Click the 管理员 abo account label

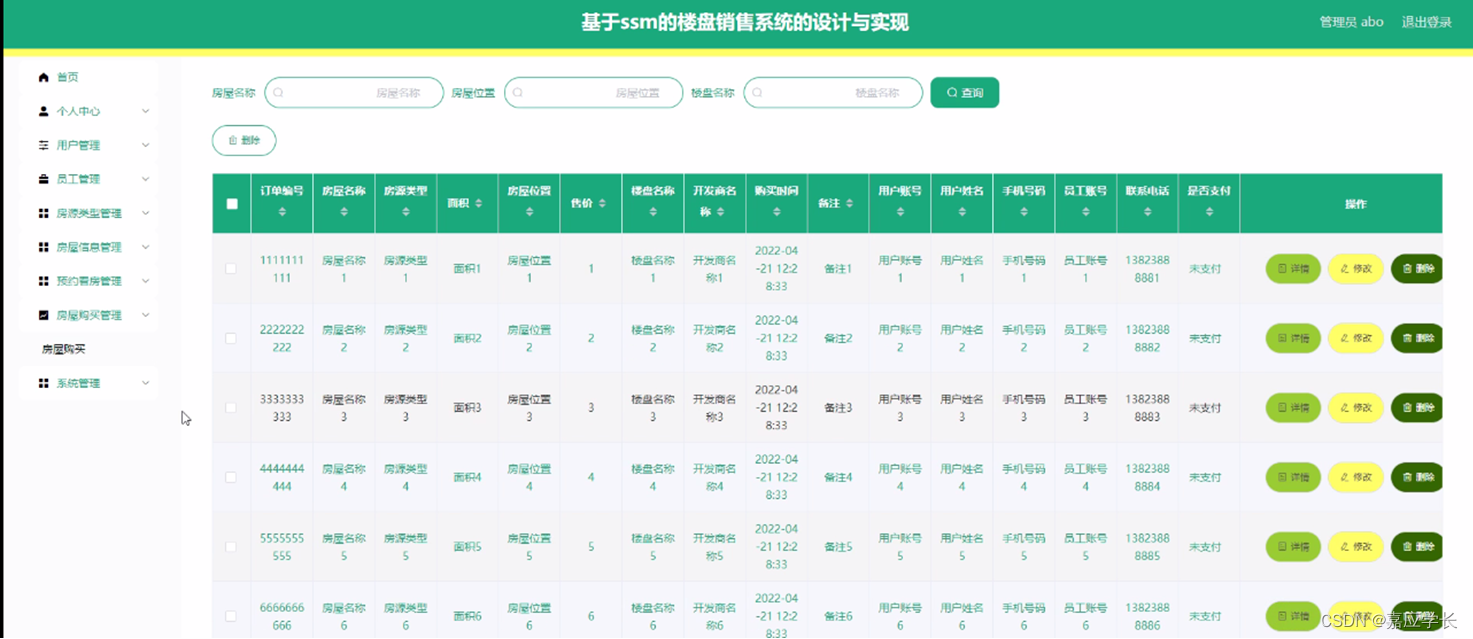(x=1351, y=22)
